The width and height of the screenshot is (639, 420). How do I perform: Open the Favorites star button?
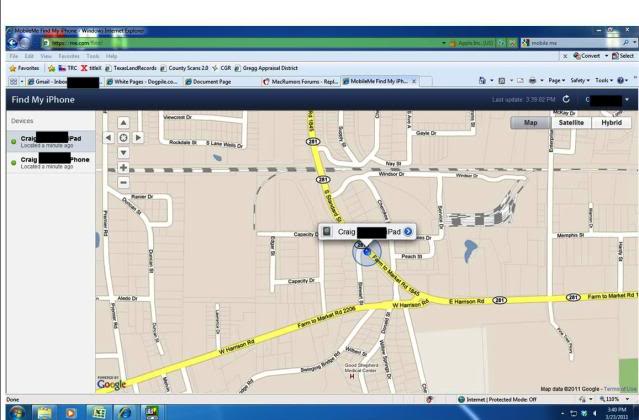pyautogui.click(x=24, y=68)
